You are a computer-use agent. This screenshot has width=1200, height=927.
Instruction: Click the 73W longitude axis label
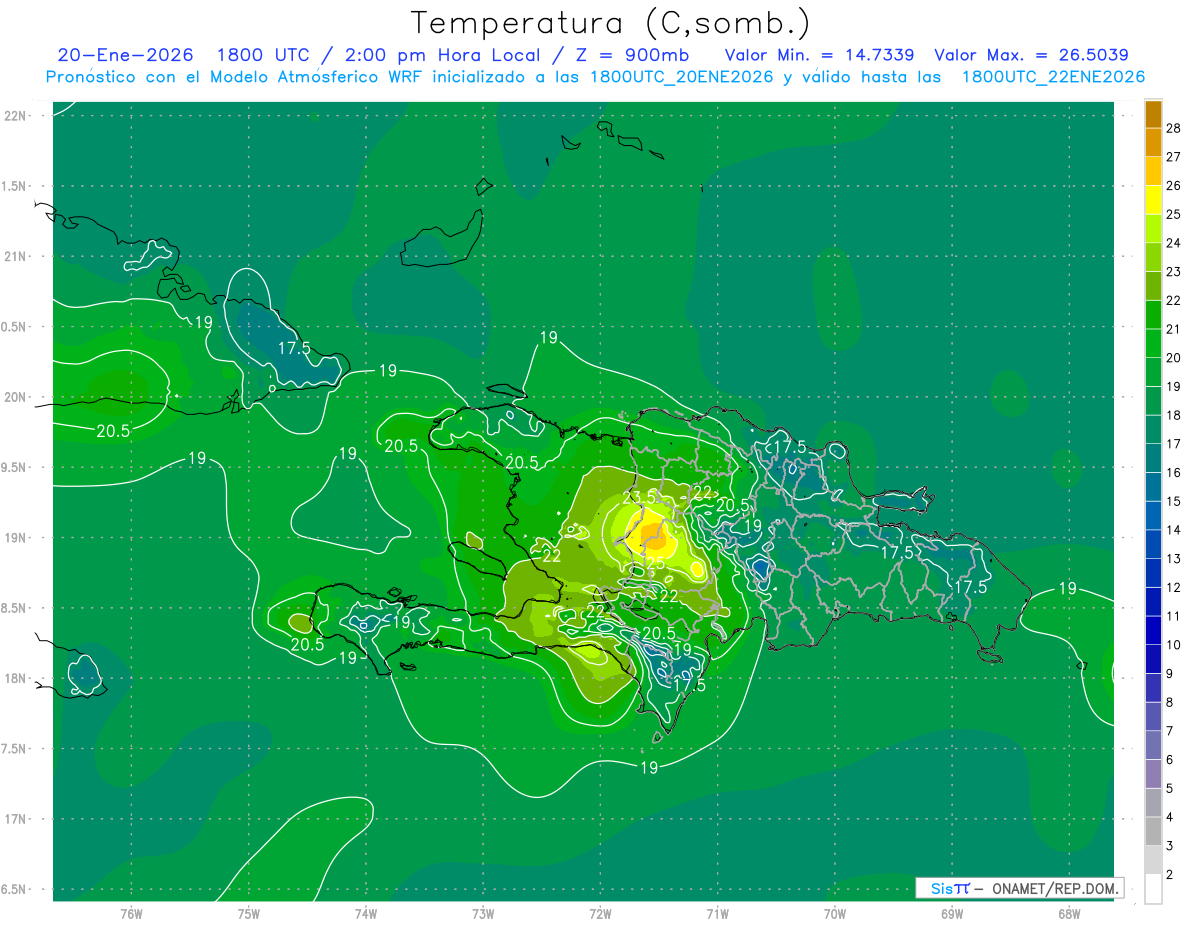pyautogui.click(x=483, y=914)
